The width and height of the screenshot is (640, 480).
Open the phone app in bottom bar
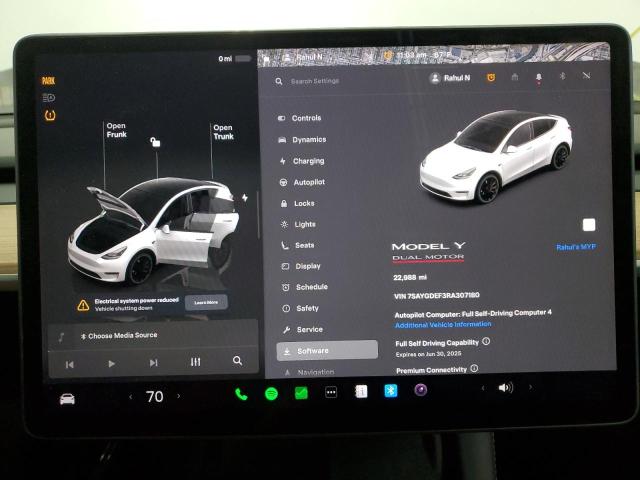[241, 394]
